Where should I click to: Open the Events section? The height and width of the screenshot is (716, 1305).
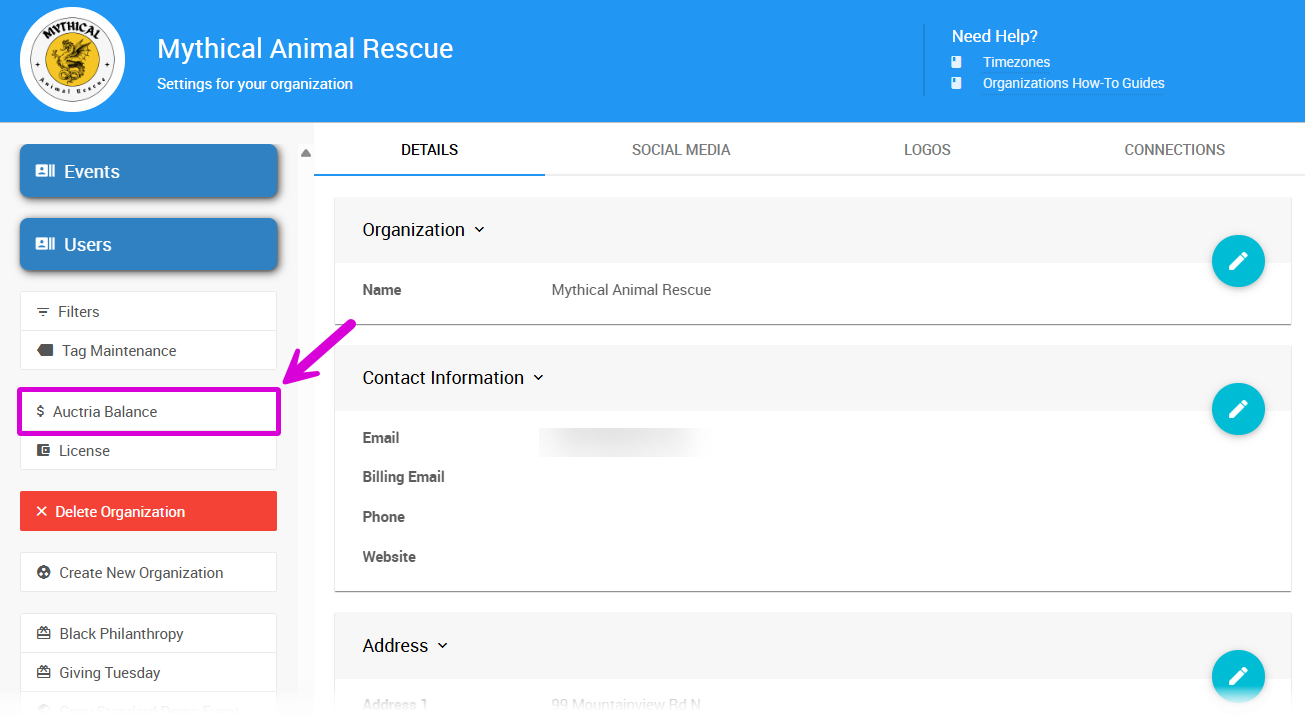pos(148,172)
